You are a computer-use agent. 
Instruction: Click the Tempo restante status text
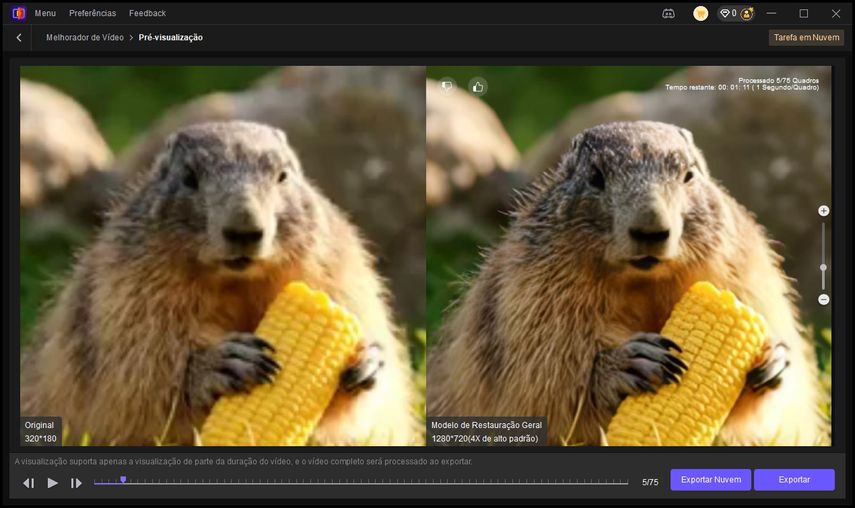coord(742,87)
